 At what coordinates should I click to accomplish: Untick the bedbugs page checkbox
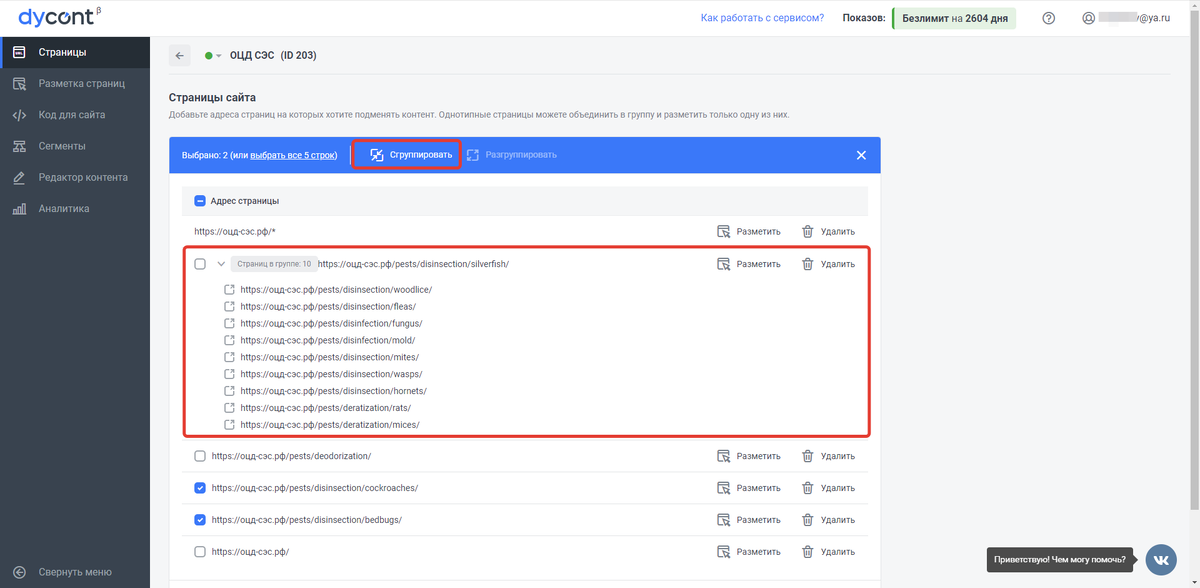(x=200, y=520)
